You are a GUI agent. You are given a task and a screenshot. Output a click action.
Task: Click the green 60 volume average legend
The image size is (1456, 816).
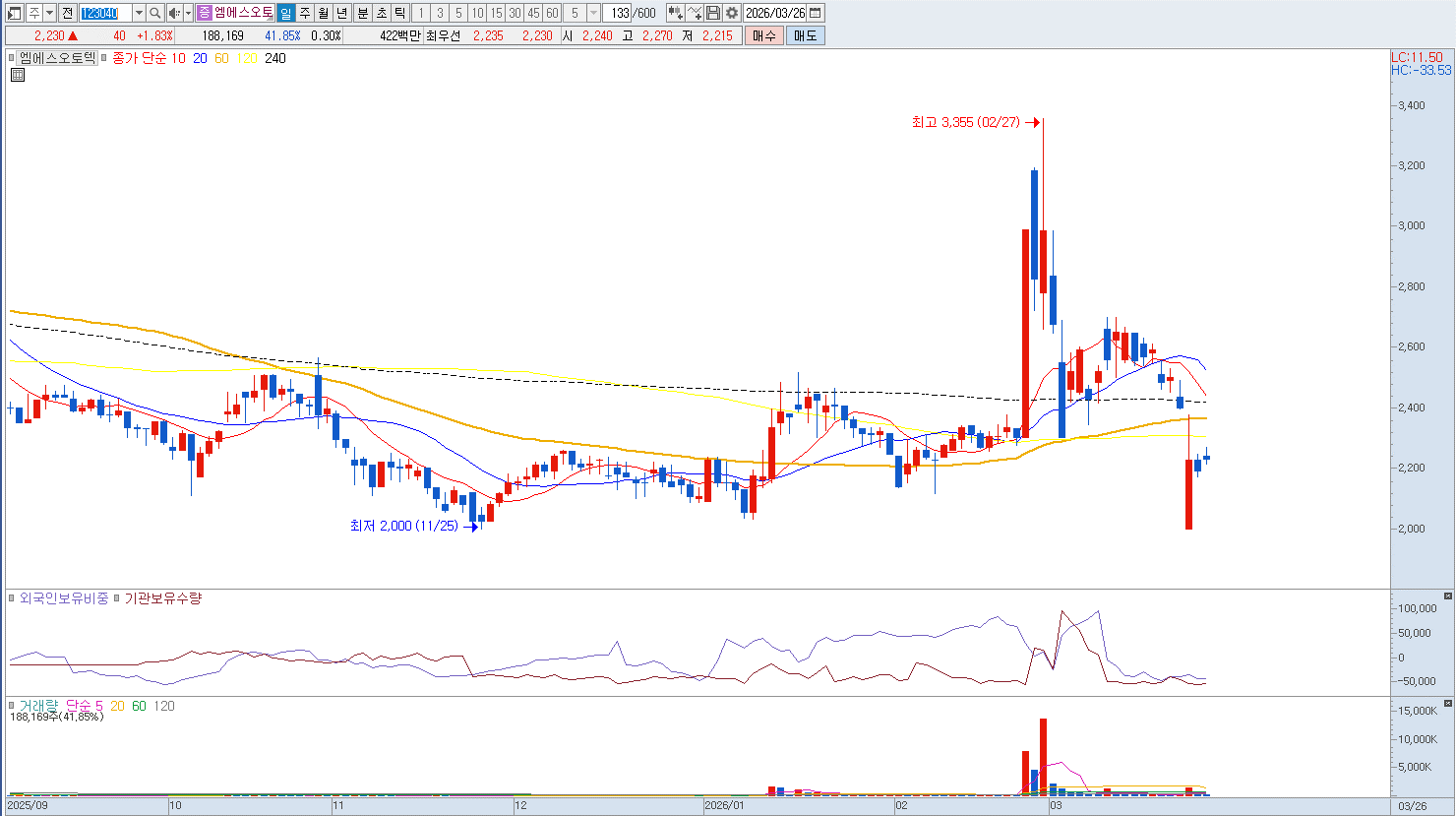pyautogui.click(x=139, y=706)
